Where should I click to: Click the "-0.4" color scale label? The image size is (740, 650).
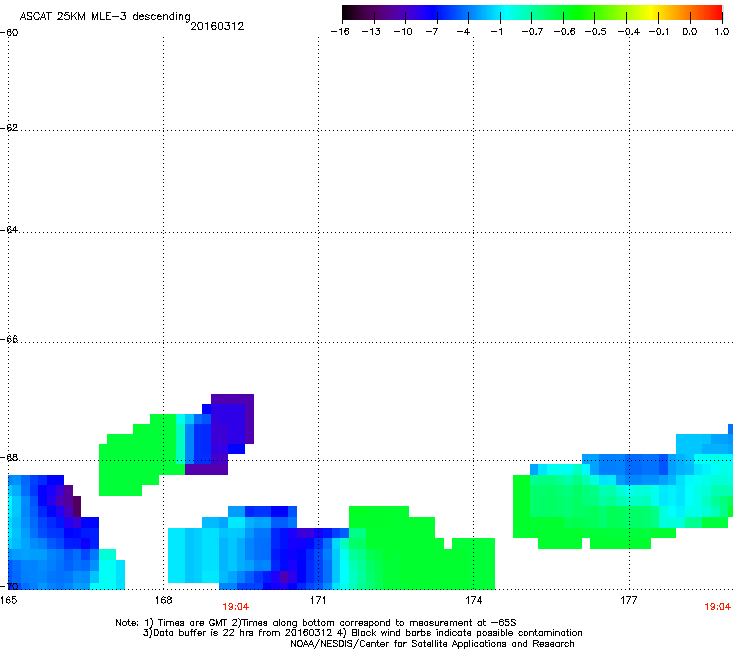pyautogui.click(x=629, y=32)
